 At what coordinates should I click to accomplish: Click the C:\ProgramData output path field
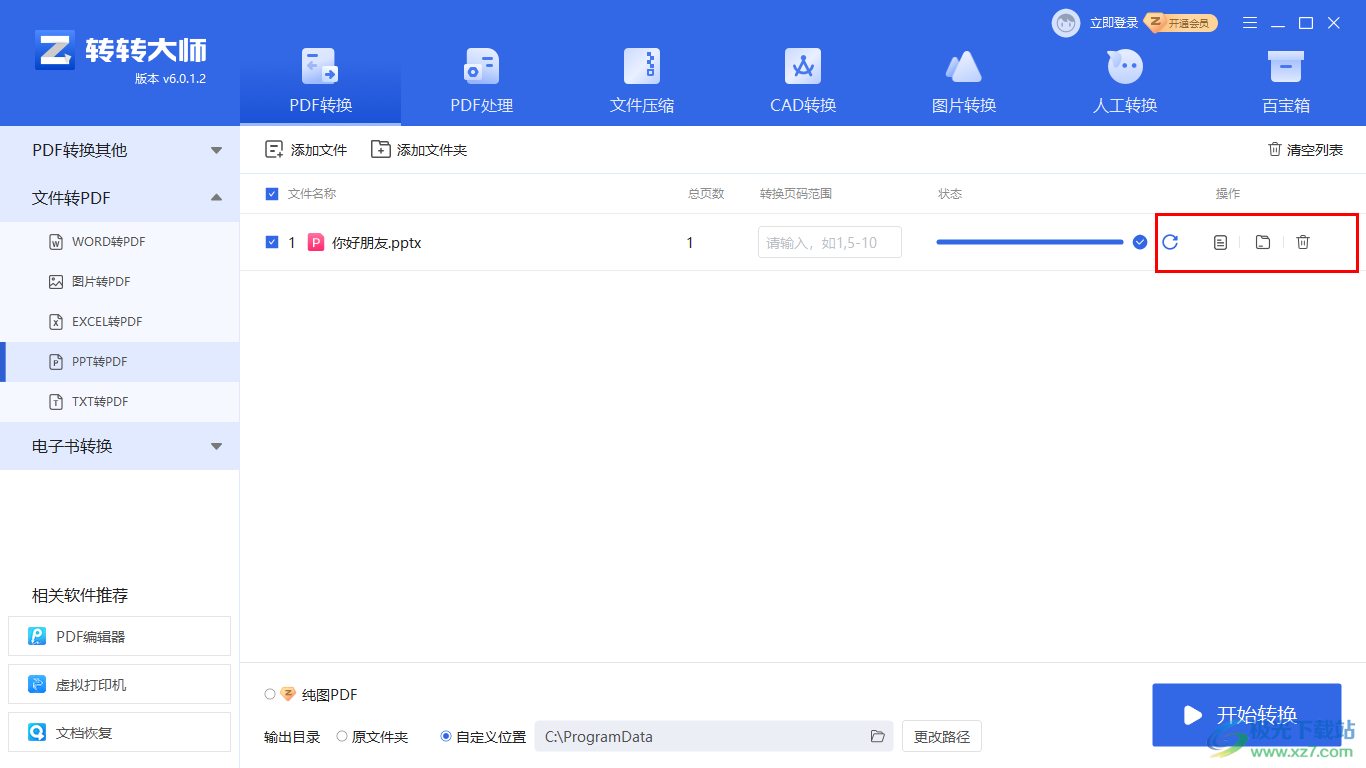[x=714, y=737]
